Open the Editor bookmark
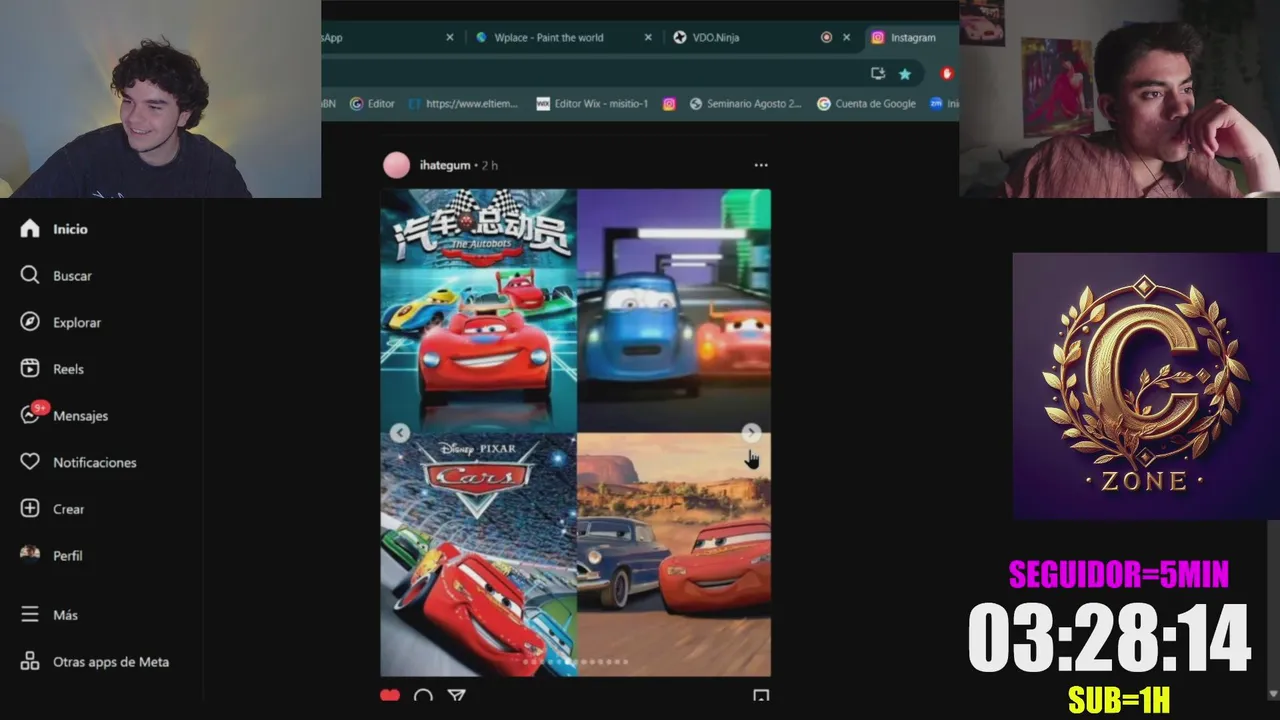Screen dimensions: 1280x720 click(372, 103)
